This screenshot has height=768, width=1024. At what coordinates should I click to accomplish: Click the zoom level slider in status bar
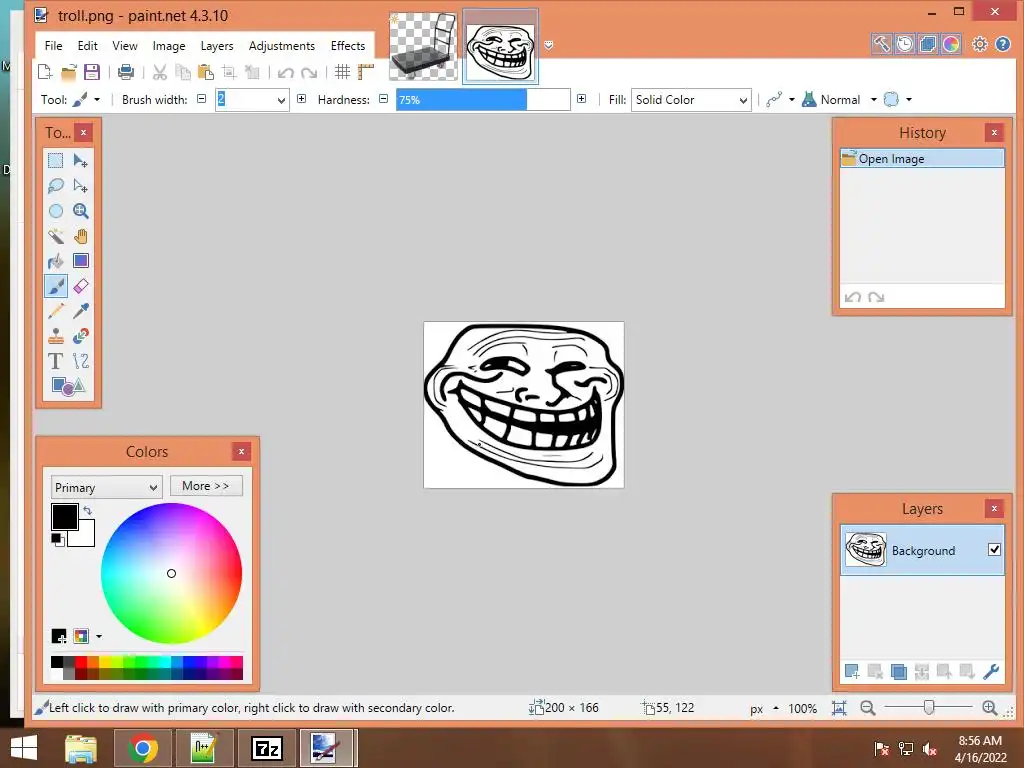(x=929, y=707)
